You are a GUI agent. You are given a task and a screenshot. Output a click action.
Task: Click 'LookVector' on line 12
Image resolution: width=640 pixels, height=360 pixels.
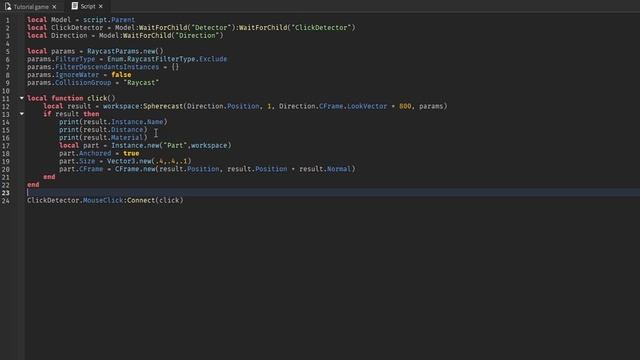point(367,106)
